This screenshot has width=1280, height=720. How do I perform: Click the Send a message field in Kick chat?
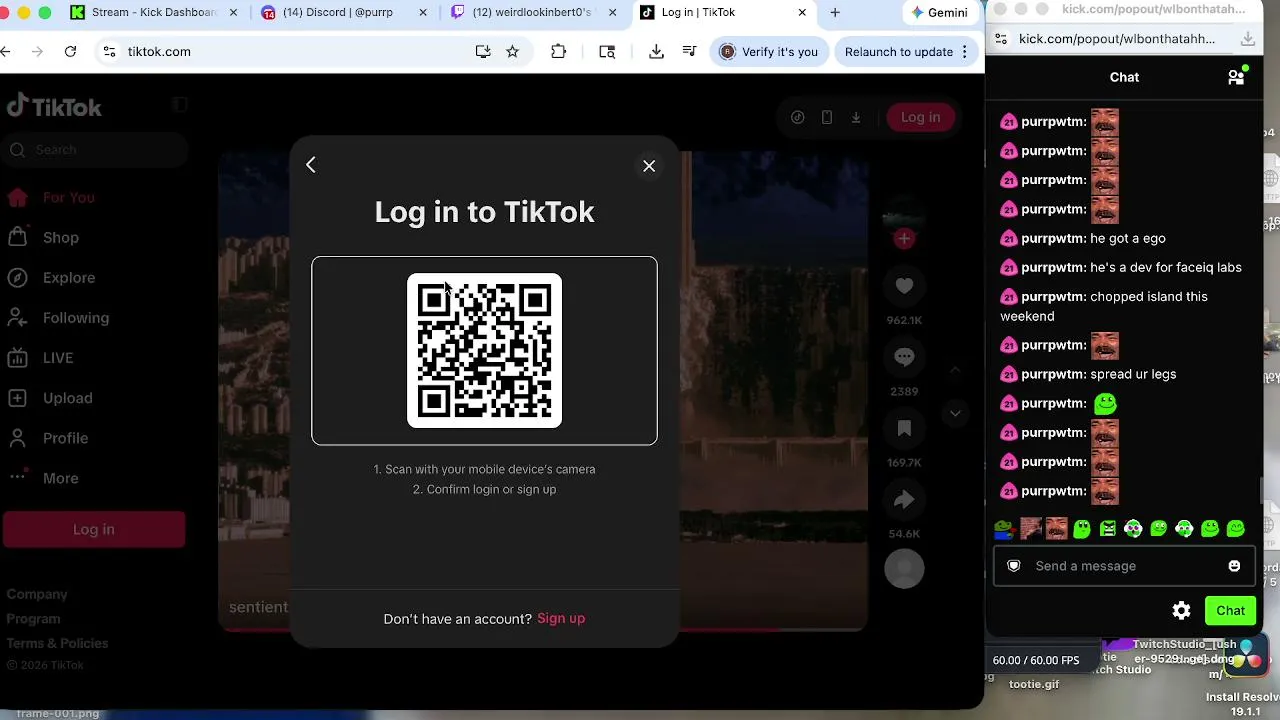[1123, 566]
